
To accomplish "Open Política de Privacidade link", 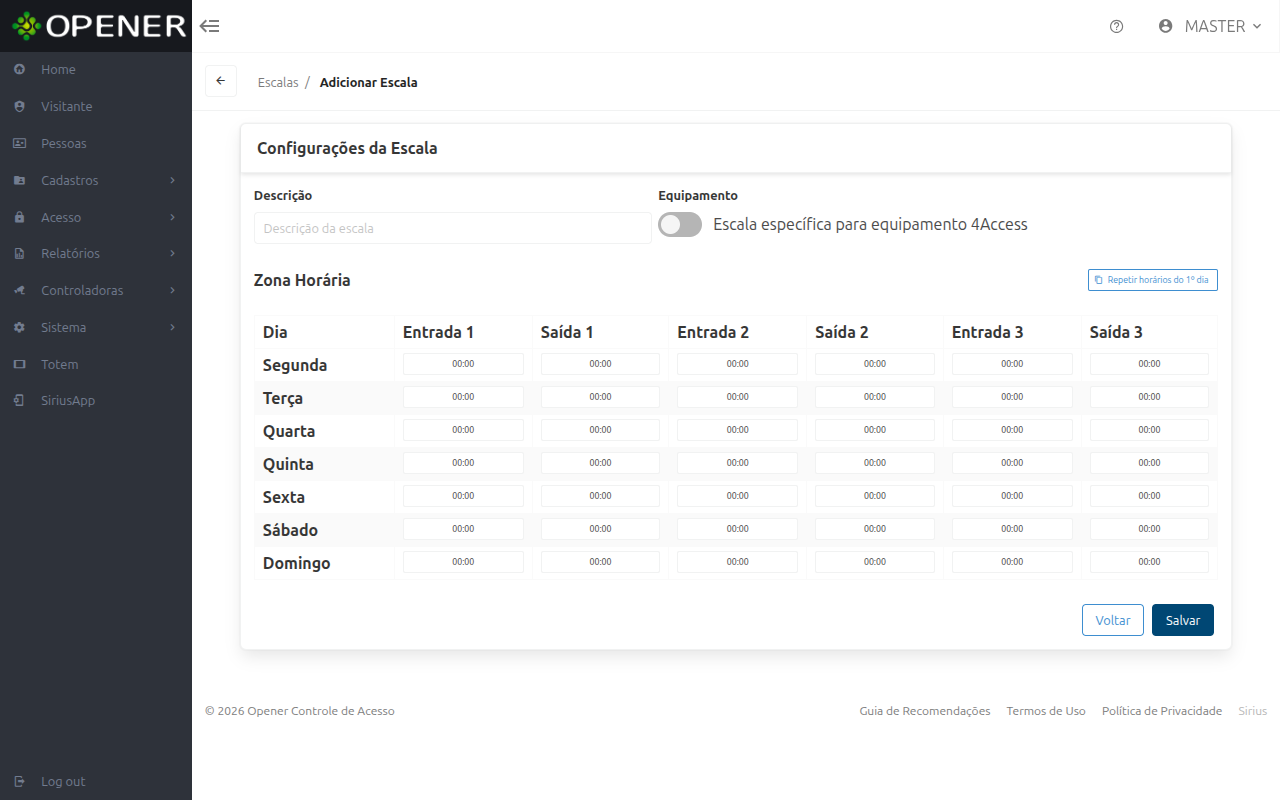I will pyautogui.click(x=1162, y=711).
